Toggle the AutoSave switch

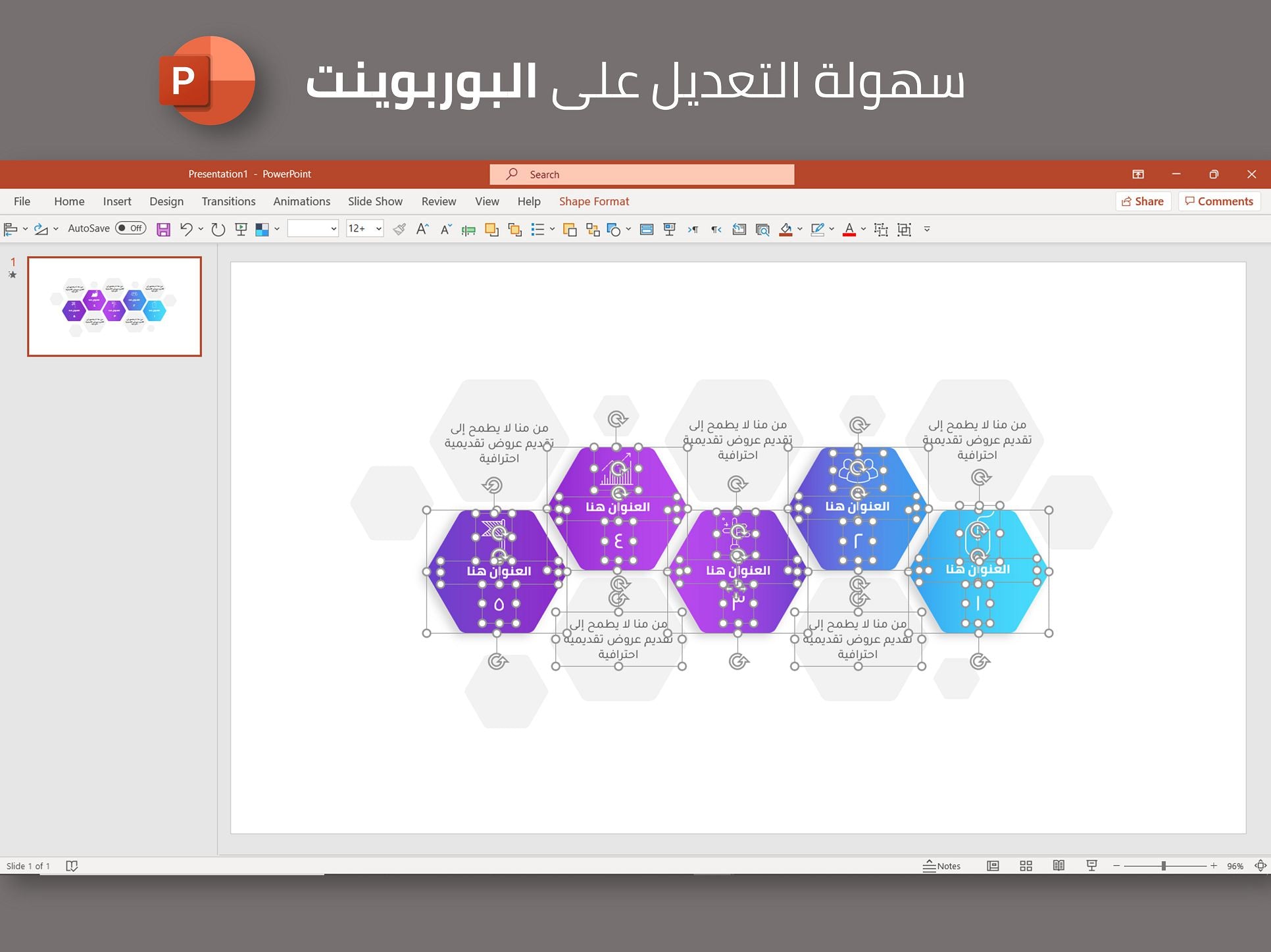tap(130, 228)
